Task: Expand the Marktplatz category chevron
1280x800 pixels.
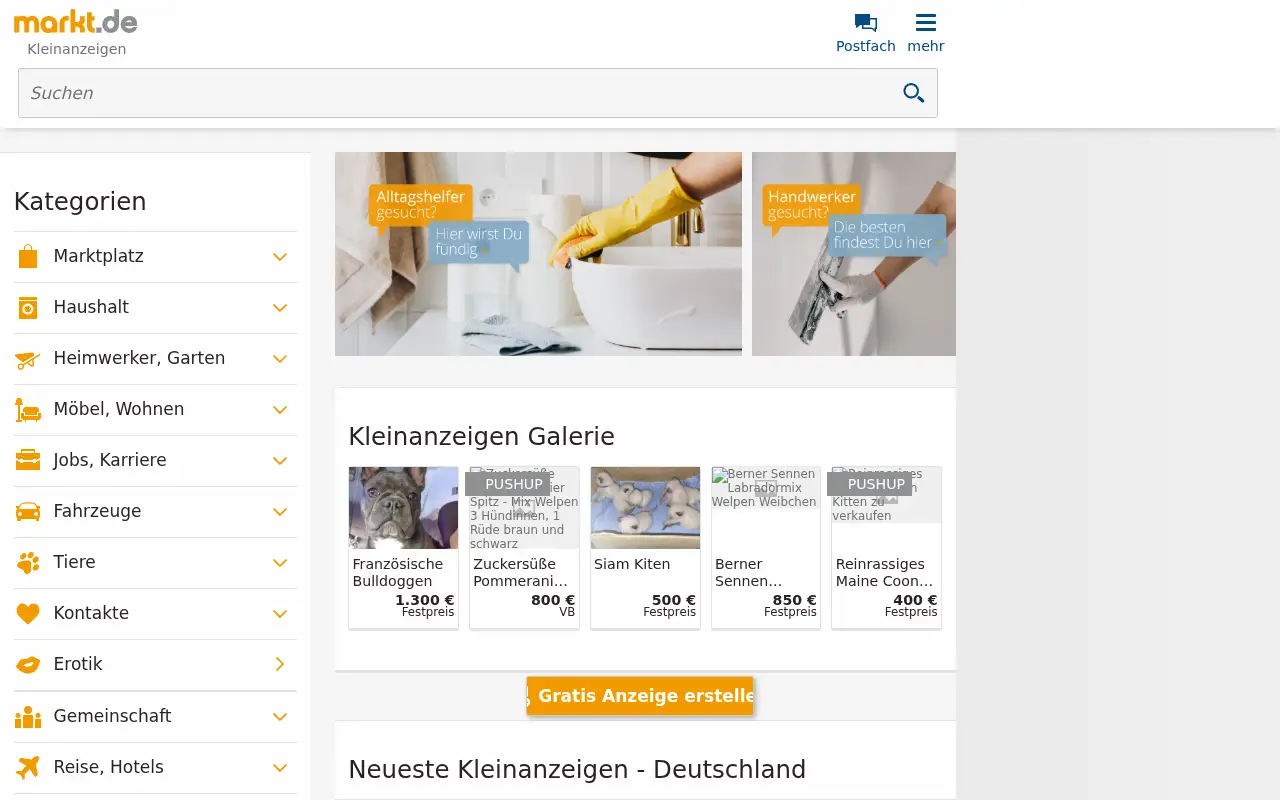Action: pyautogui.click(x=280, y=257)
